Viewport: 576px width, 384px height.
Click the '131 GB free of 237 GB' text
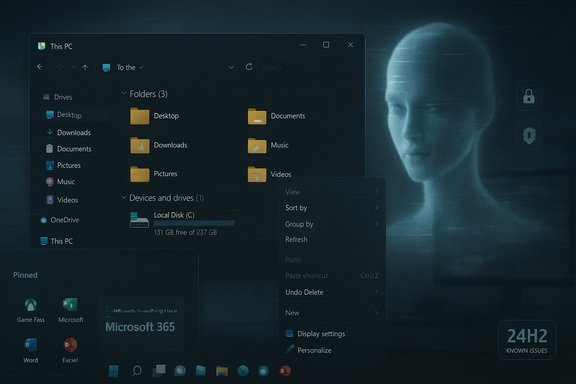[x=185, y=232]
